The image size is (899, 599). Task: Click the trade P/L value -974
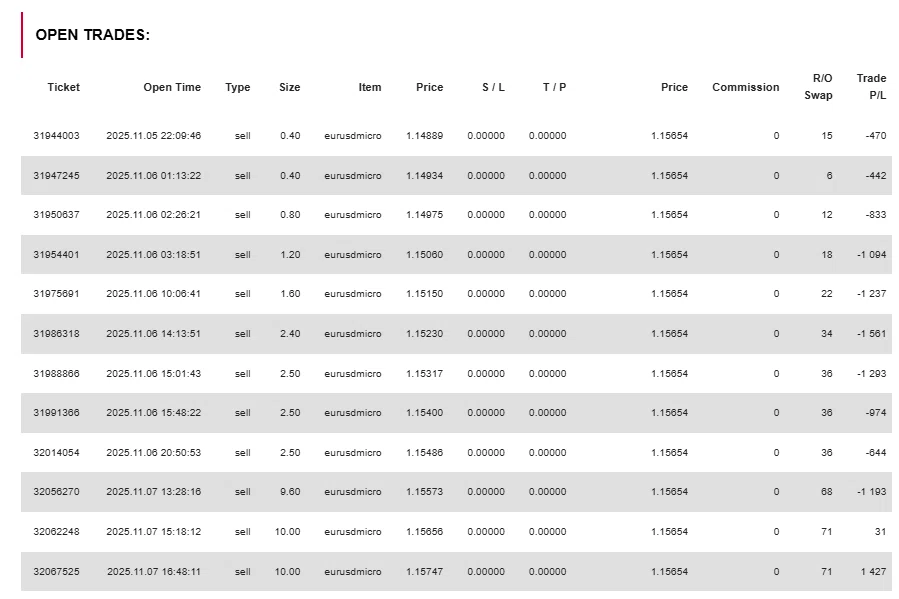click(875, 413)
